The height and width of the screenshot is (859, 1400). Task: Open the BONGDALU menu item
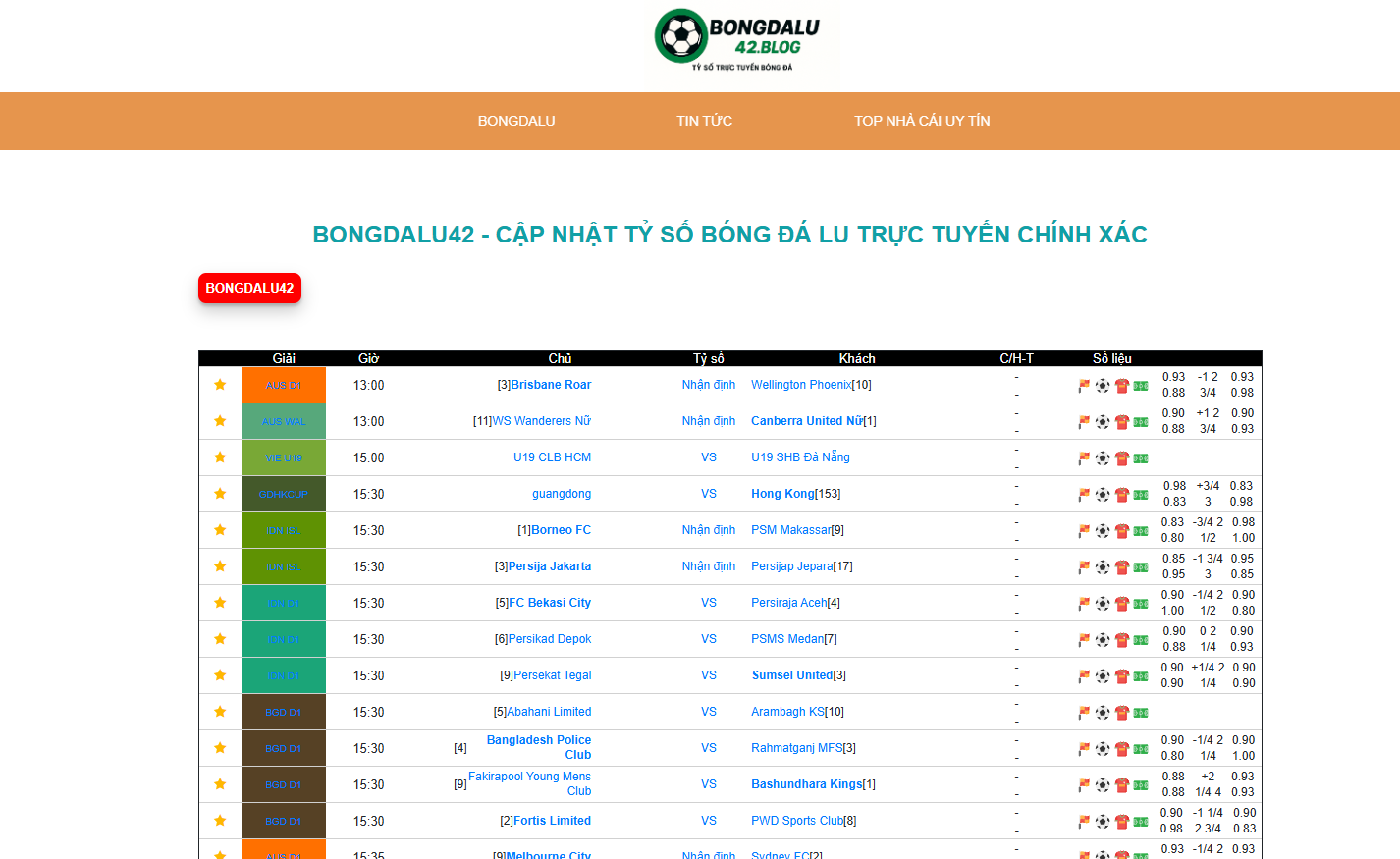tap(516, 121)
